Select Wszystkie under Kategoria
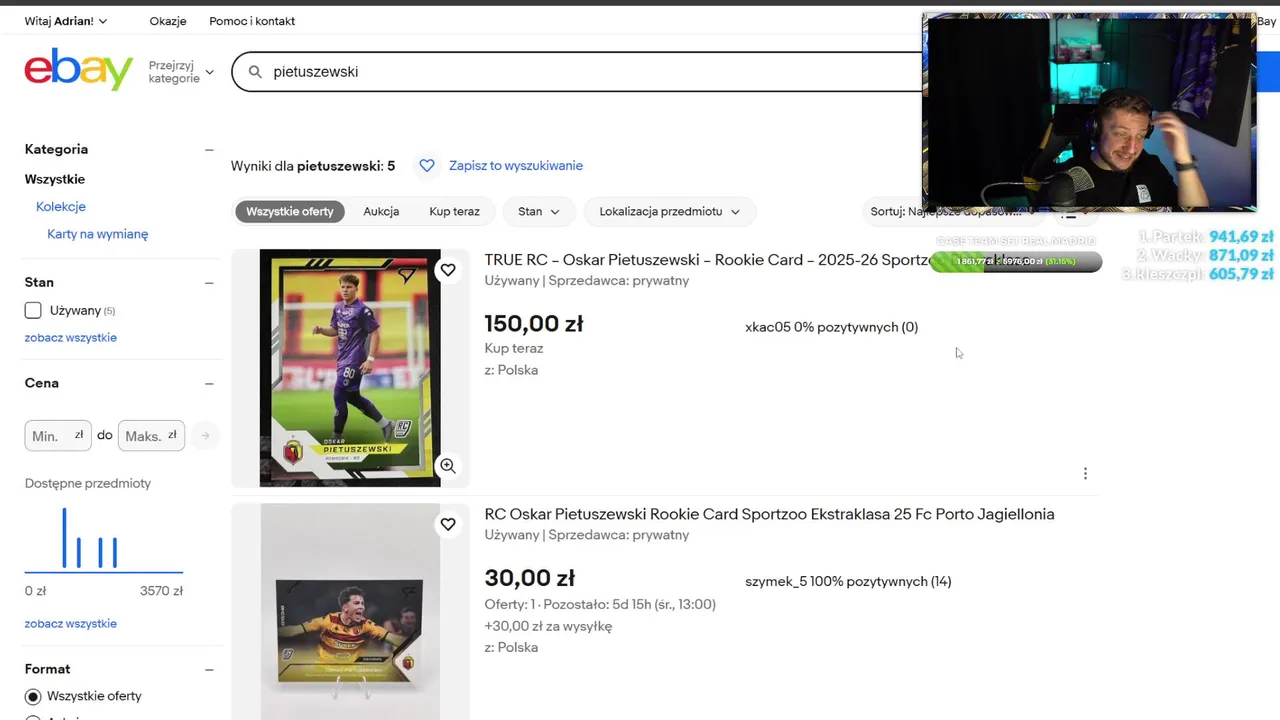 pyautogui.click(x=55, y=180)
